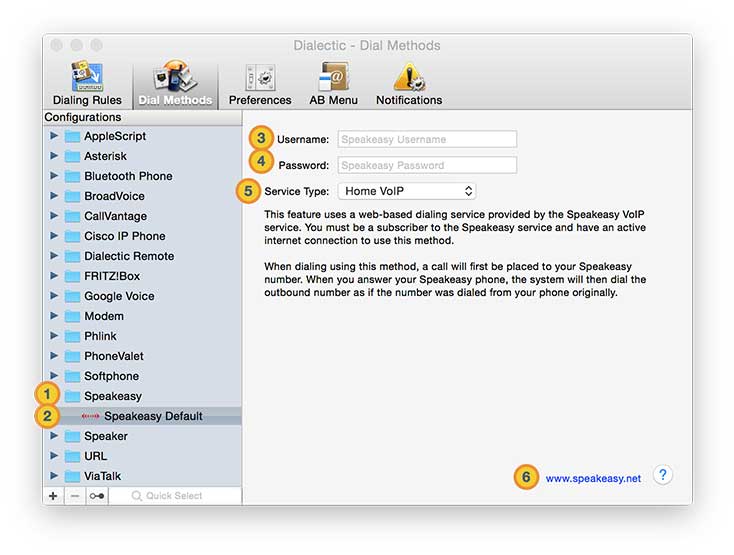The image size is (734, 555).
Task: Click the BroadVoice folder icon
Action: coord(72,197)
